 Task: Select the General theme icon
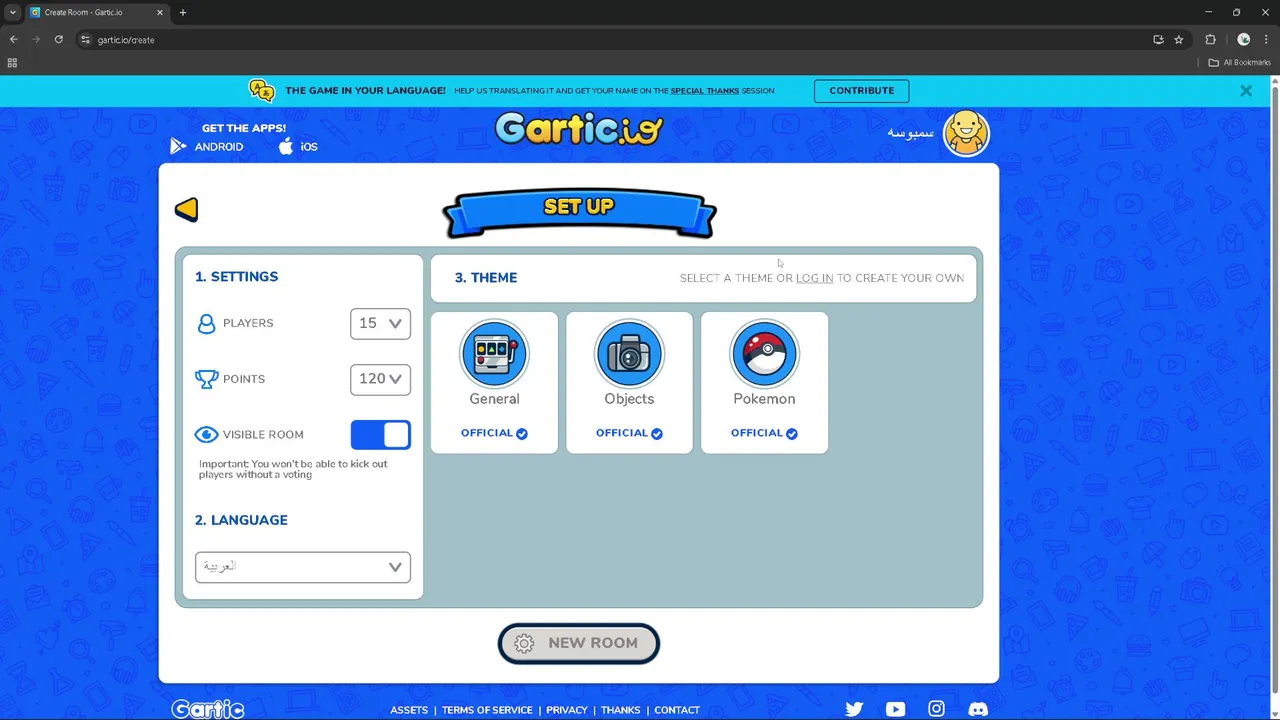coord(494,353)
